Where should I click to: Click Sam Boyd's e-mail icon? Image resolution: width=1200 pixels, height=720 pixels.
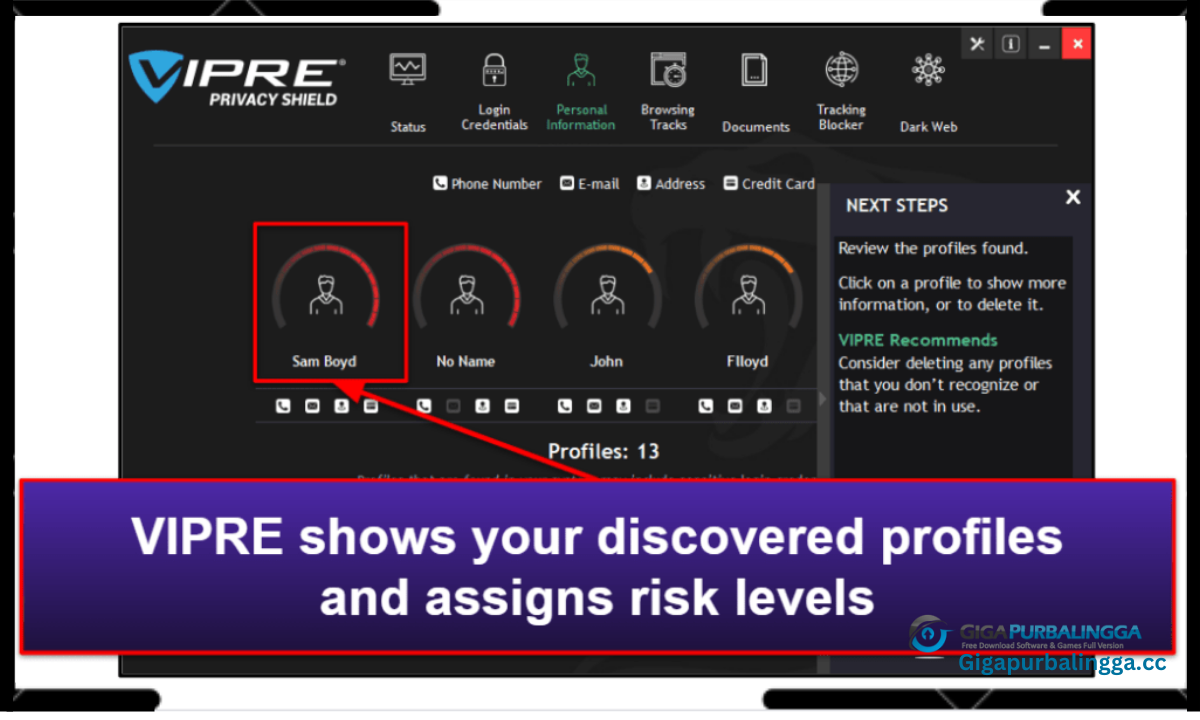pos(312,406)
